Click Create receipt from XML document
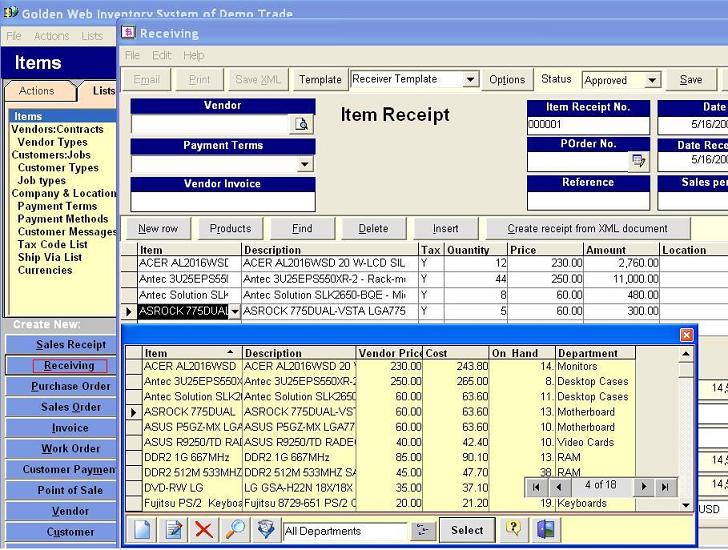This screenshot has height=550, width=728. click(x=588, y=228)
